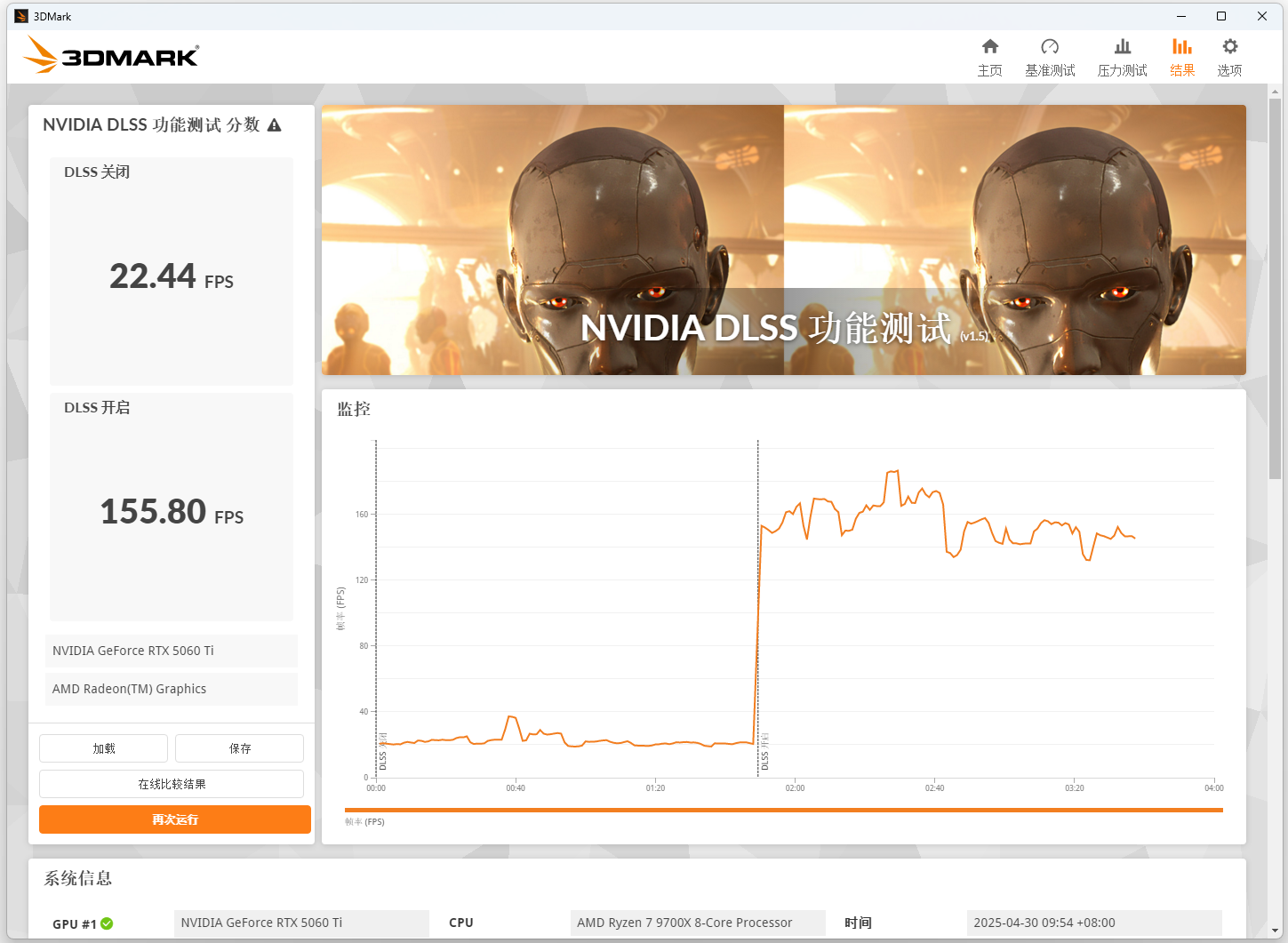1288x943 pixels.
Task: Select the AMD Radeon(TM) Graphics row
Action: pos(172,689)
